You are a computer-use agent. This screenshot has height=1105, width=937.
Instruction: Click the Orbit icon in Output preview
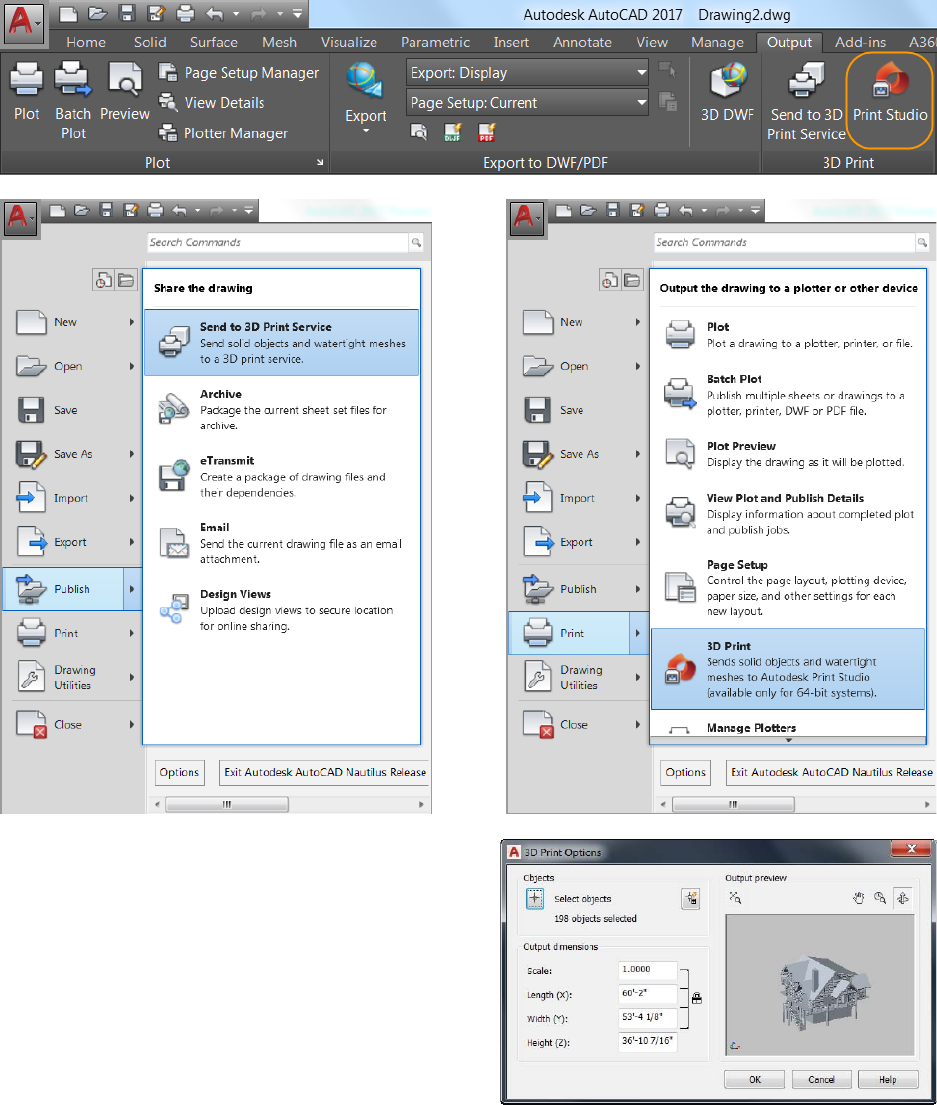902,898
